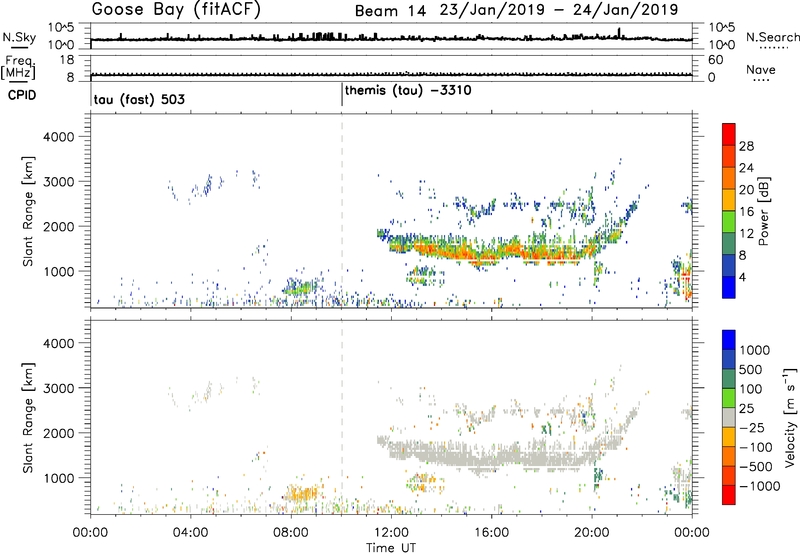
Task: Click the 'Goose Bay (fitACF)' title
Action: click(176, 10)
